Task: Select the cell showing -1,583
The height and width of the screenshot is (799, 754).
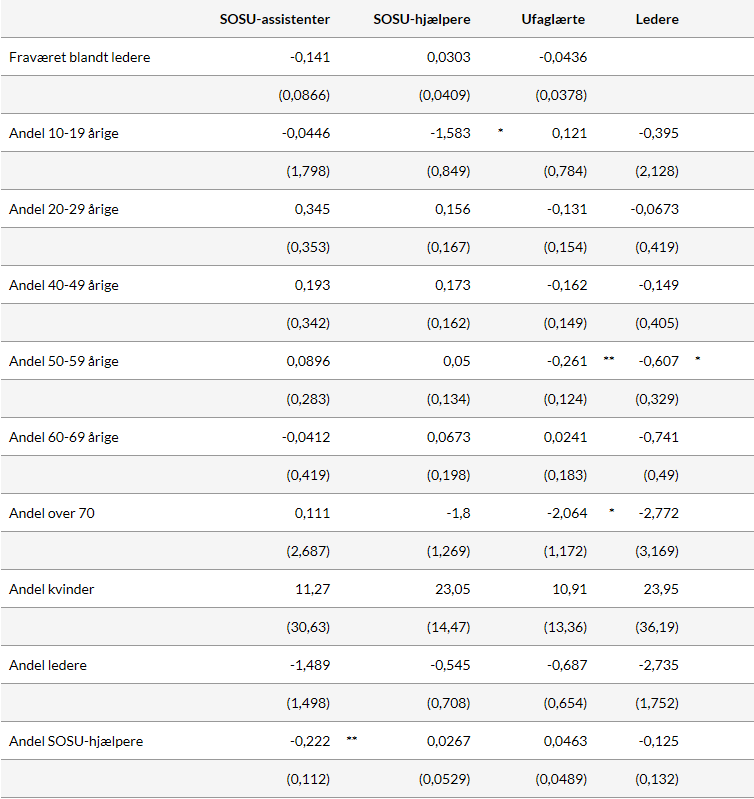Action: point(451,133)
